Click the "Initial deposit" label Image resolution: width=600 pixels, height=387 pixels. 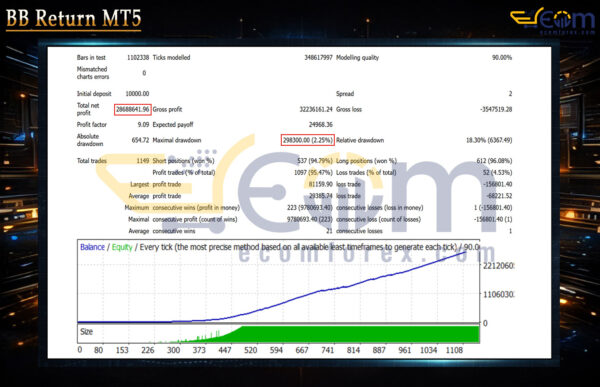click(94, 93)
